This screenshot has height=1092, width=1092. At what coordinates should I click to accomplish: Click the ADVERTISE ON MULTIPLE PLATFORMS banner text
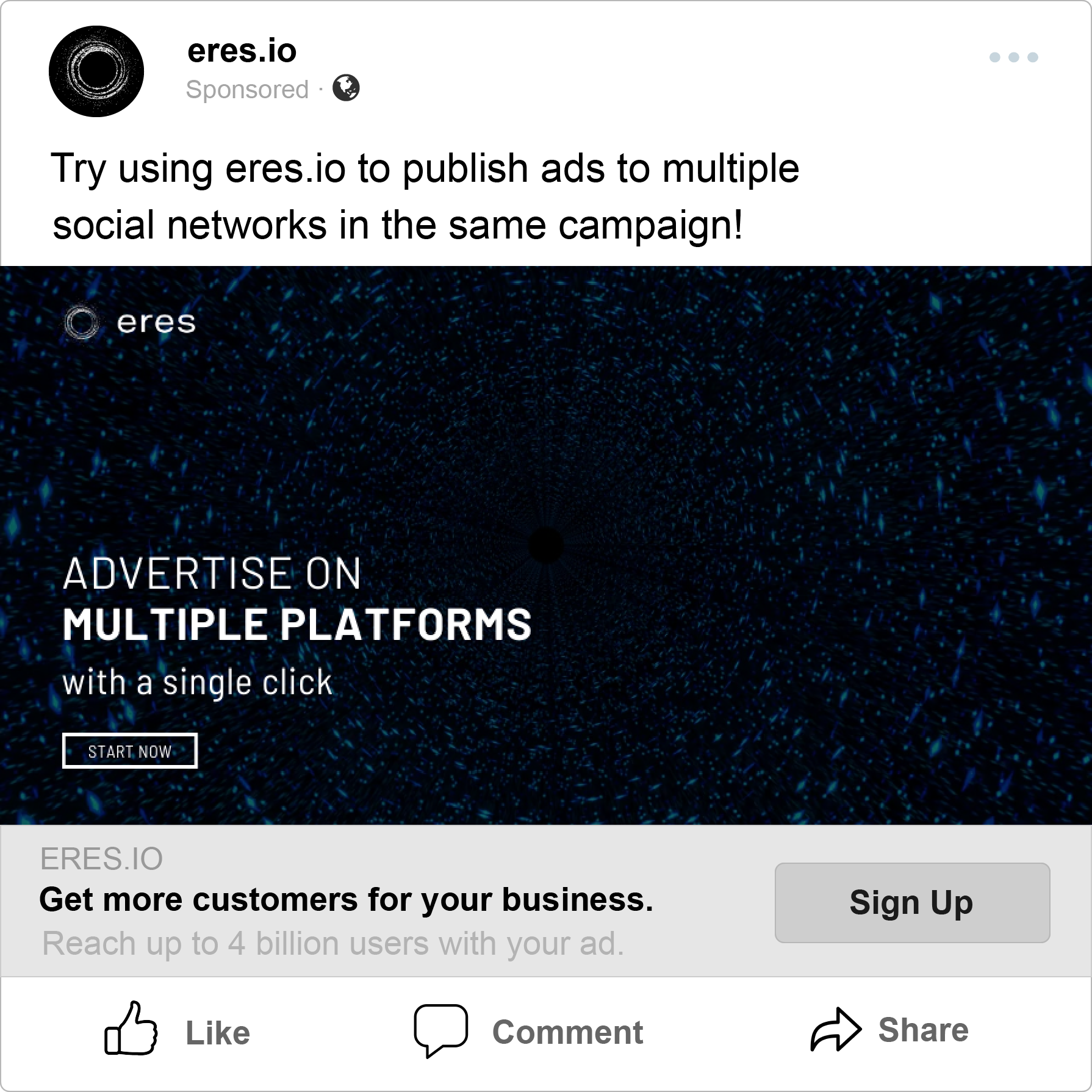tap(297, 599)
